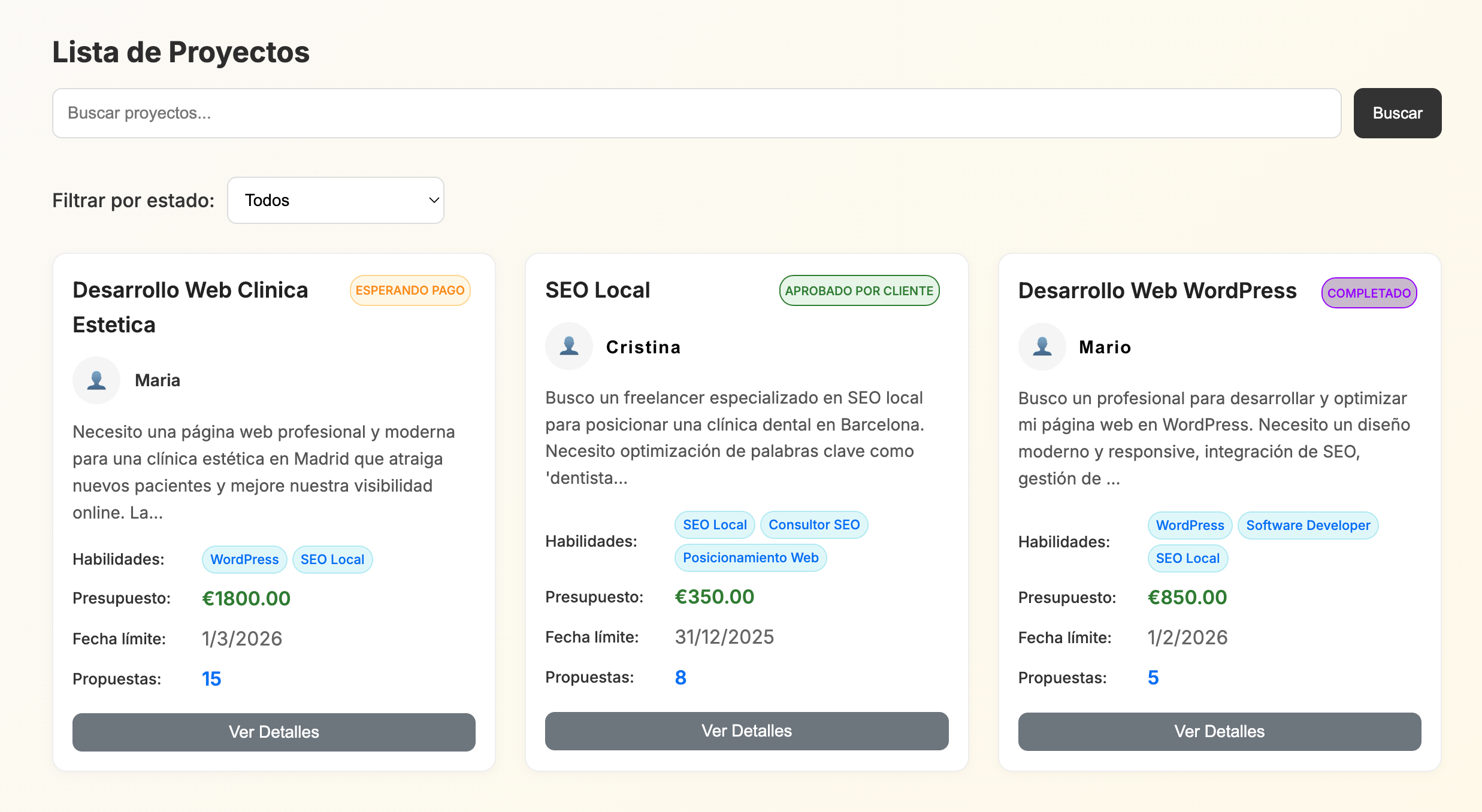Click the Software Developer skill tag

(1308, 525)
